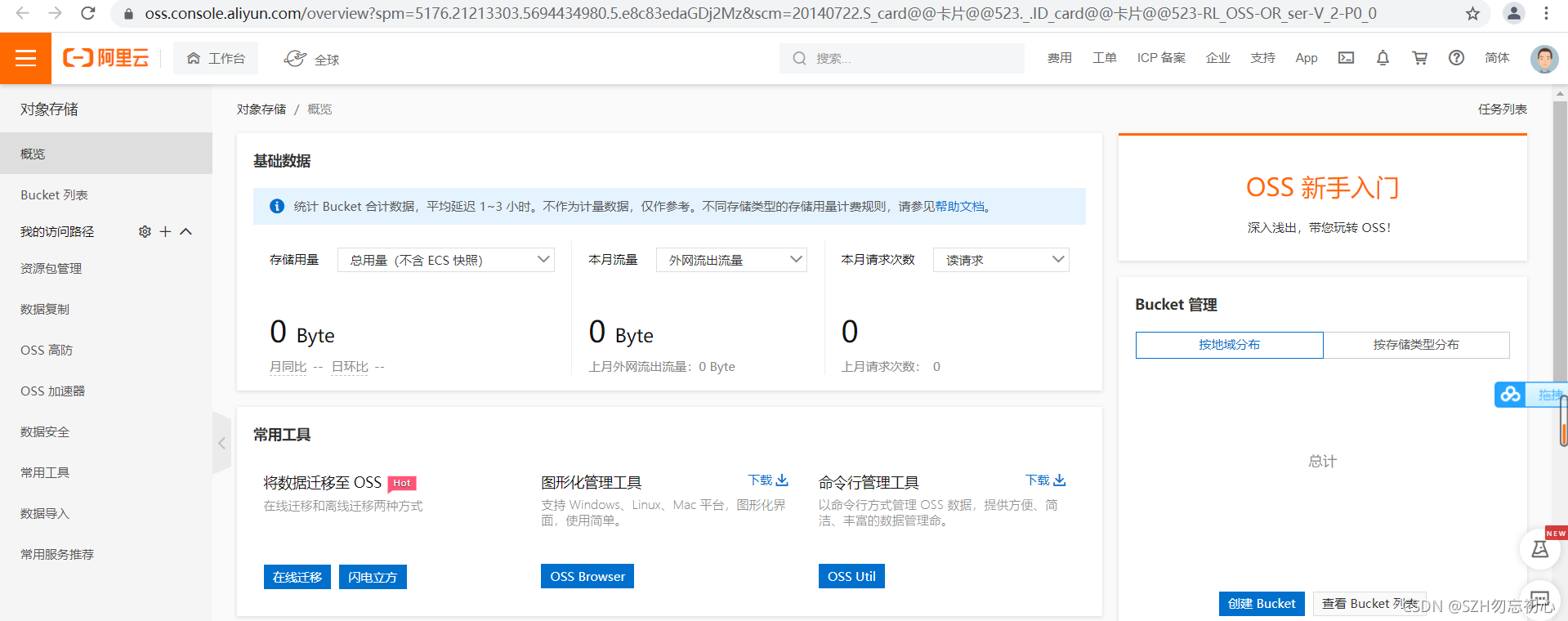Expand the 读请求 dropdown

click(1001, 260)
